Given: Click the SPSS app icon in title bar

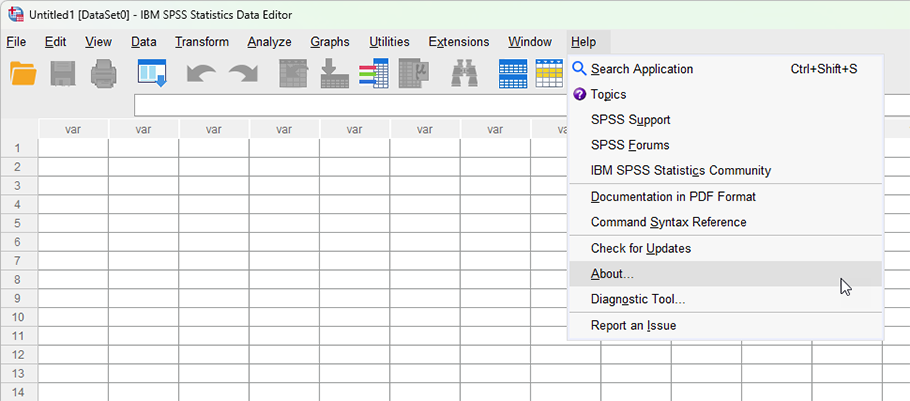Looking at the screenshot, I should [x=16, y=15].
